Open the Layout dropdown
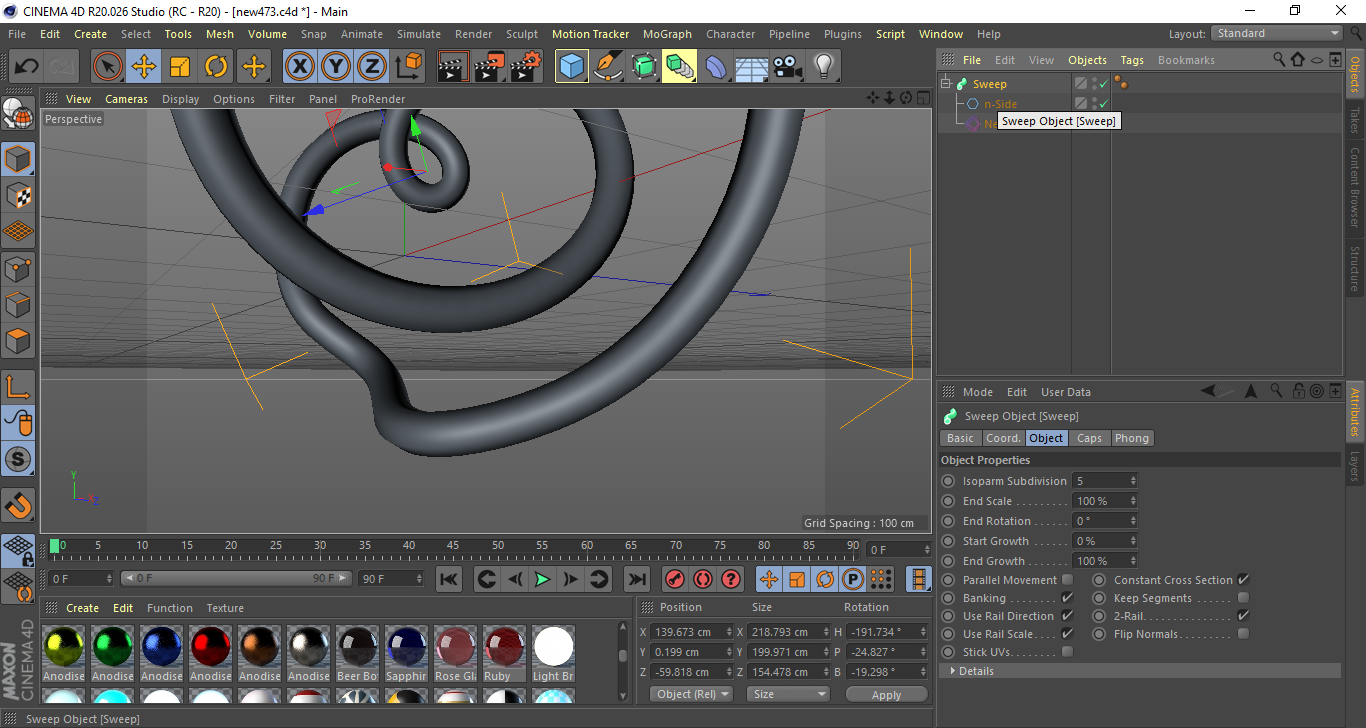Screen dimensions: 1366x728 (x=1277, y=33)
